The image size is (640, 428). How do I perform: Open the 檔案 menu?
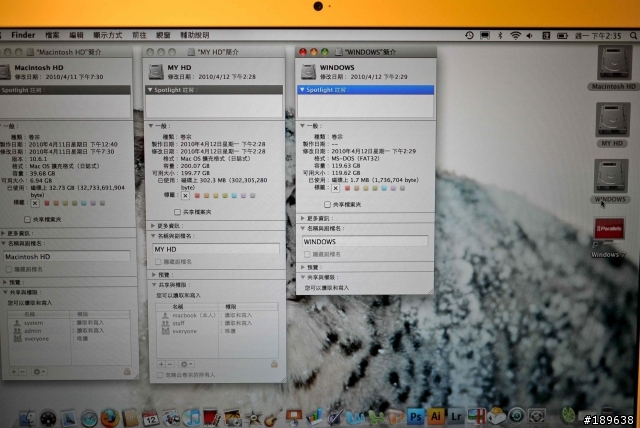[52, 35]
